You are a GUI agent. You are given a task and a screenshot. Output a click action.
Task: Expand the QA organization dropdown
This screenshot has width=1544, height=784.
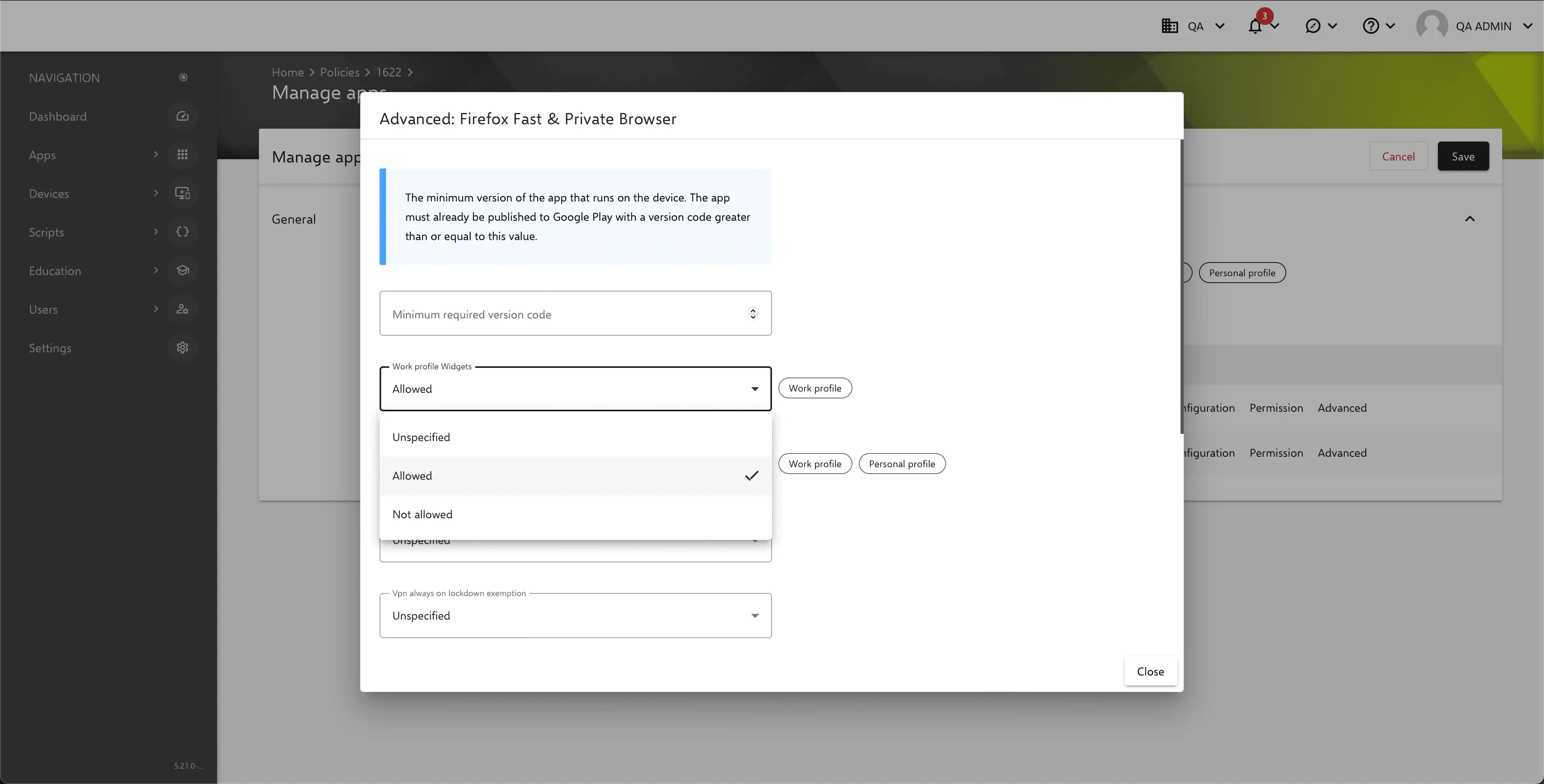[x=1220, y=26]
